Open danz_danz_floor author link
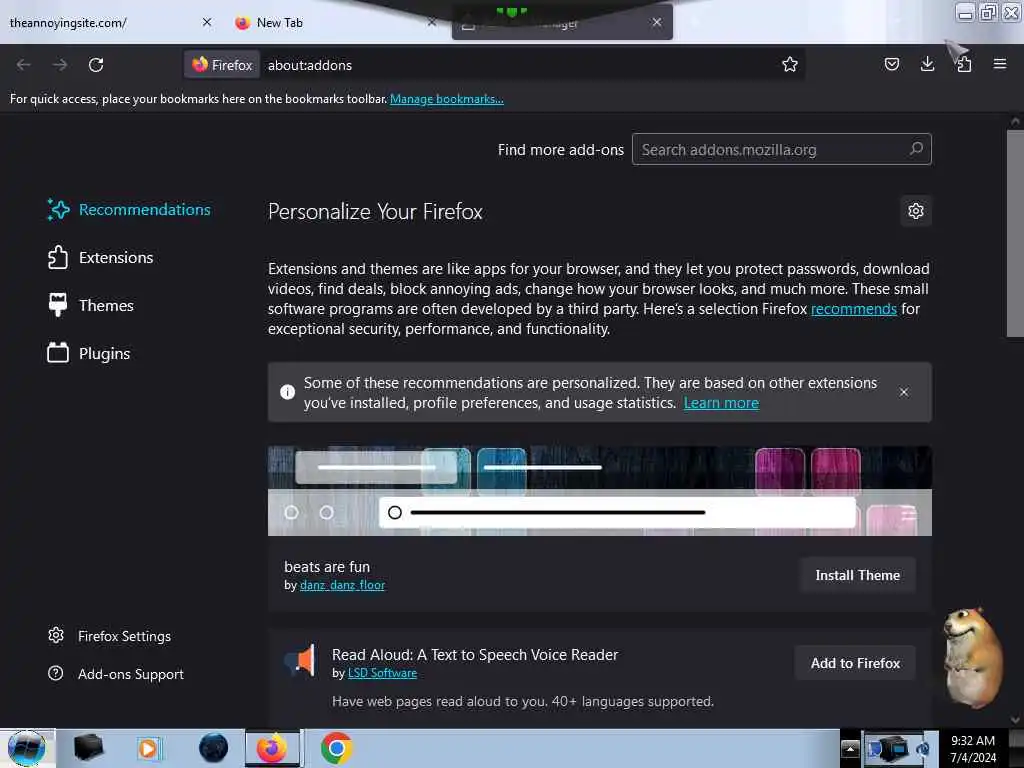1024x768 pixels. coord(342,585)
